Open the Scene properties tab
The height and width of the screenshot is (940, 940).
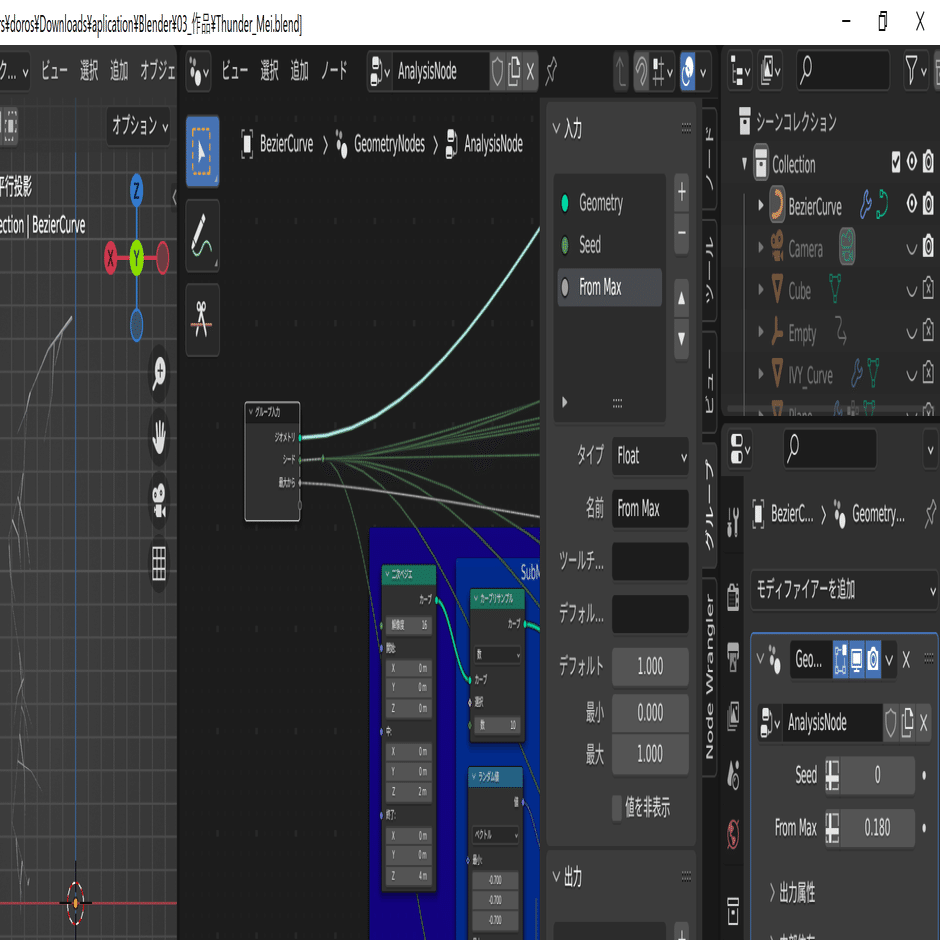[x=733, y=775]
